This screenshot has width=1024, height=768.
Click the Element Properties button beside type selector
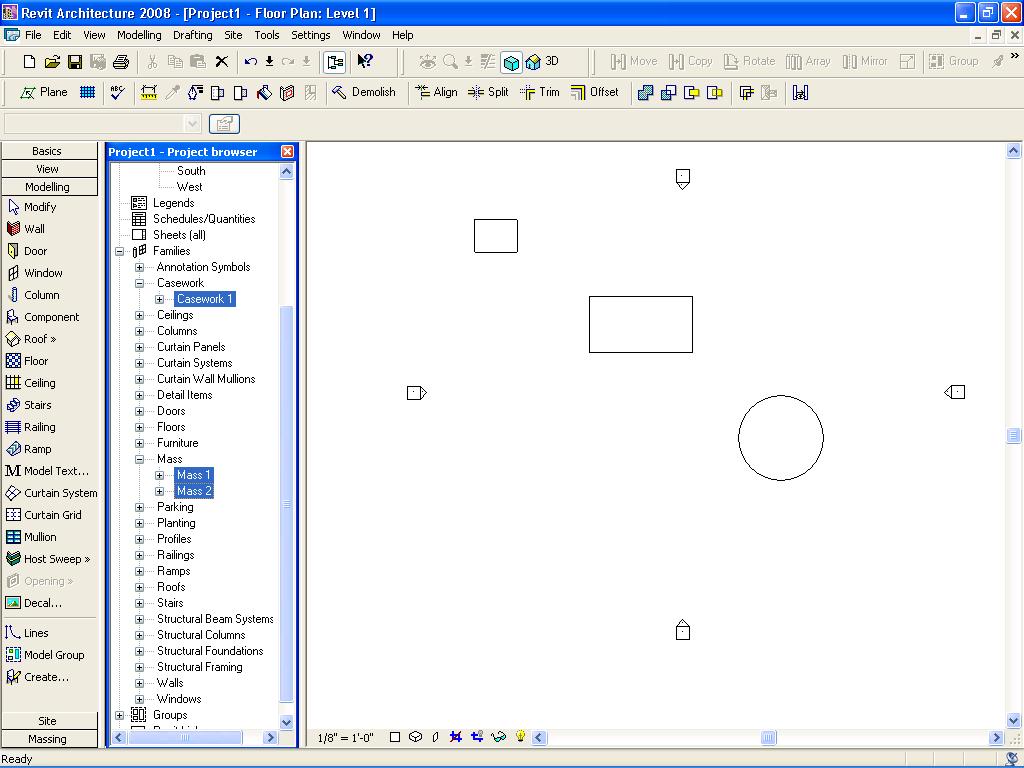224,123
